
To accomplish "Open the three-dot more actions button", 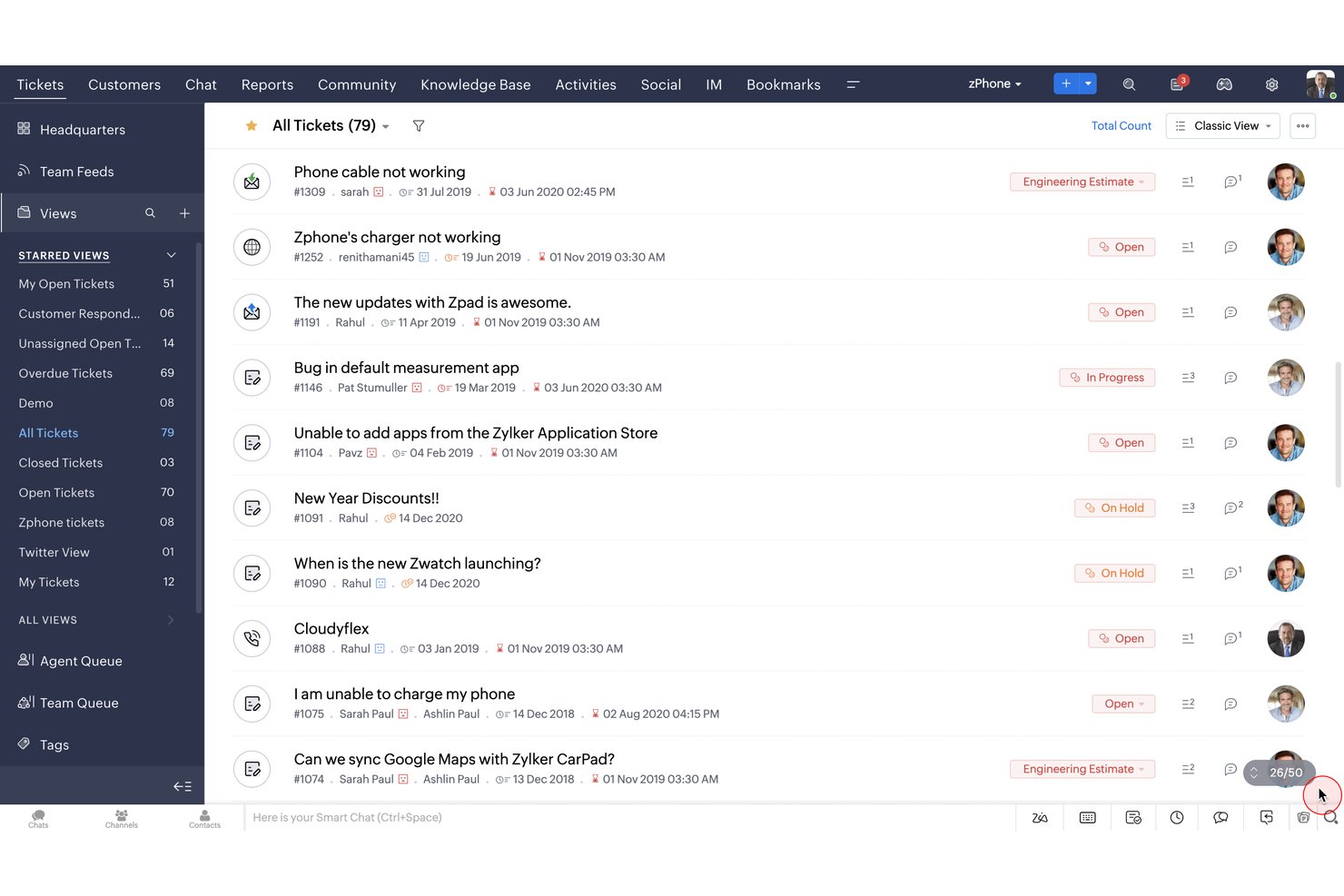I will click(x=1302, y=126).
